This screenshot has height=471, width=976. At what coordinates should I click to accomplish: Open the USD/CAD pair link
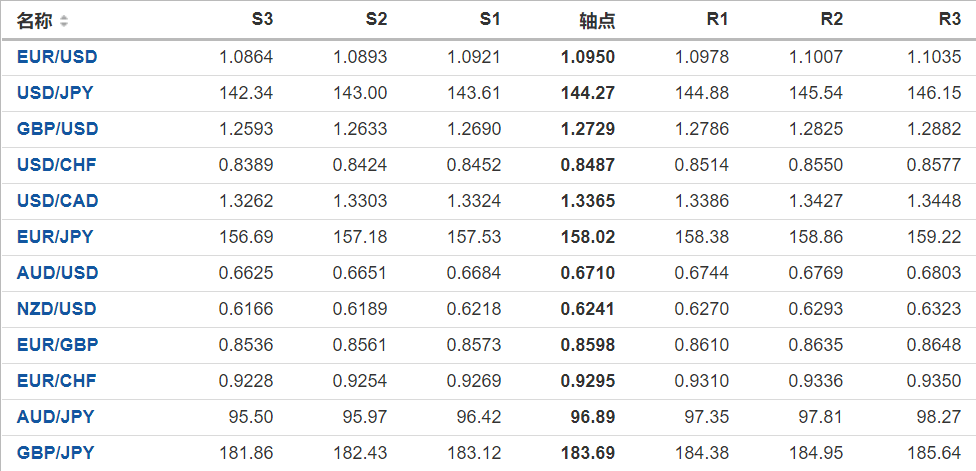tap(57, 201)
